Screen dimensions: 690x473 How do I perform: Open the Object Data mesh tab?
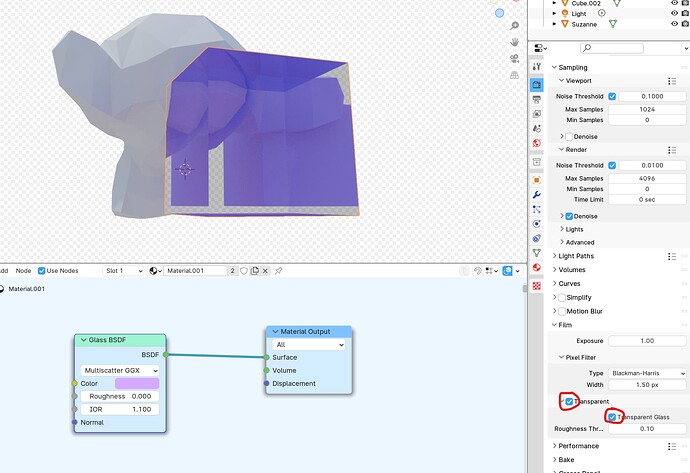(536, 253)
